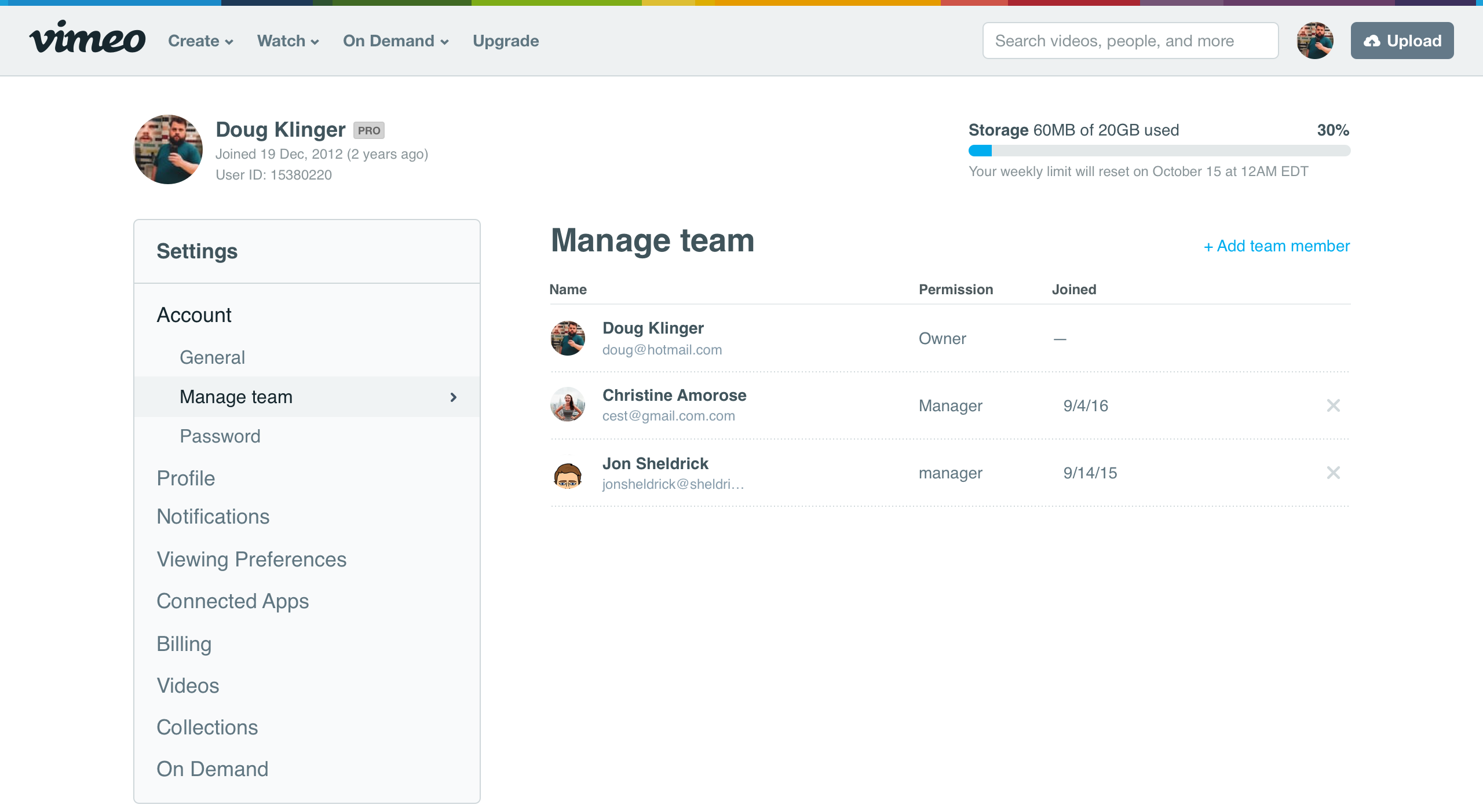The height and width of the screenshot is (812, 1483).
Task: Remove Christine Amorose from team
Action: (x=1334, y=405)
